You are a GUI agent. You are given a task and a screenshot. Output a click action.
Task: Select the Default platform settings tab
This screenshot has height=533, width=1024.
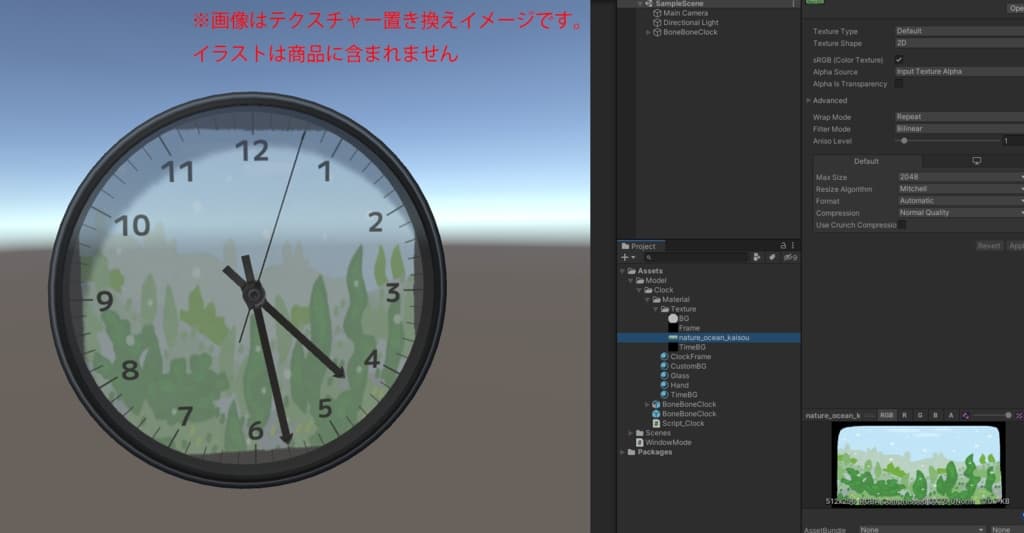pyautogui.click(x=866, y=161)
